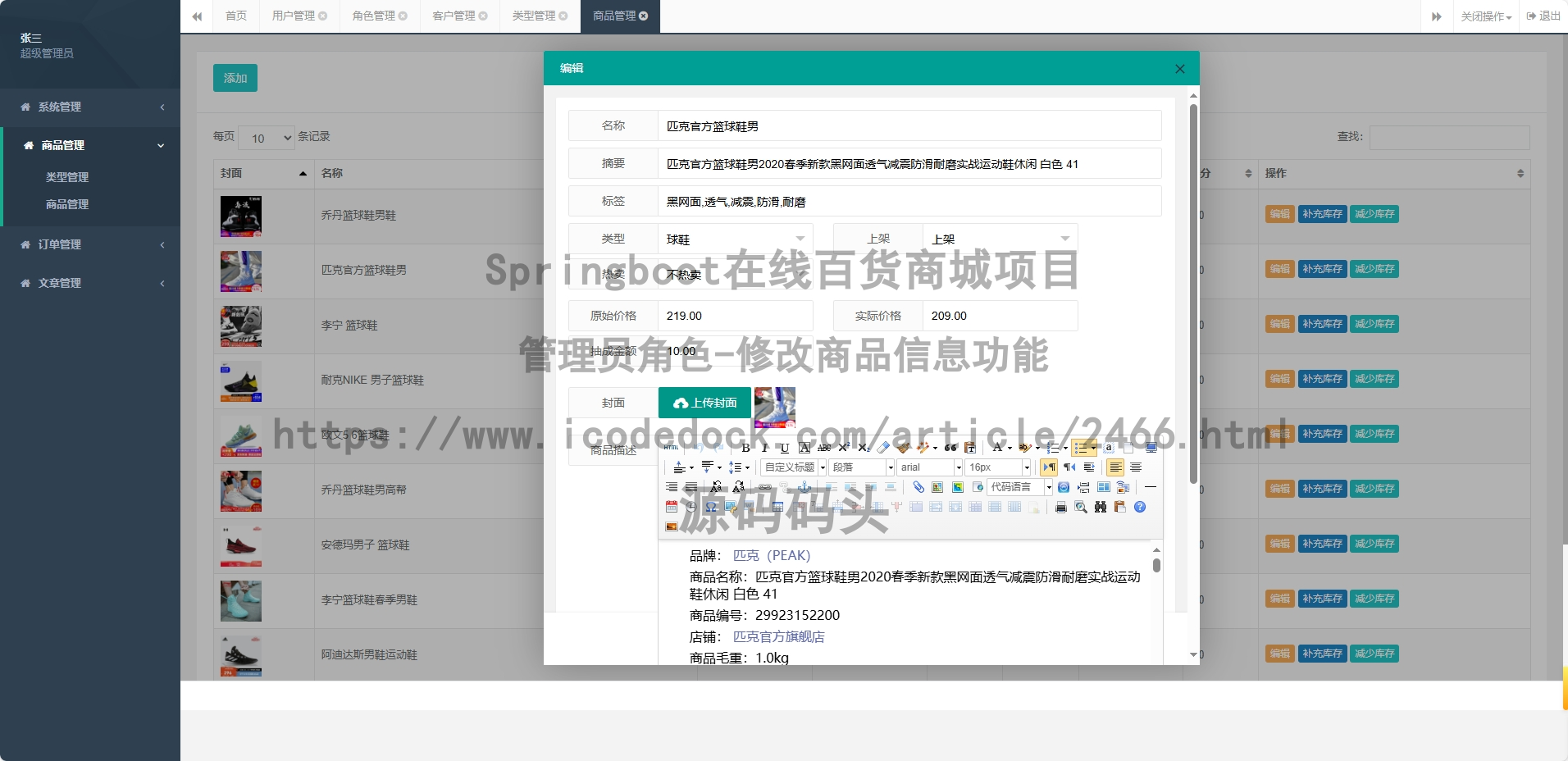Open search and replace binoculars icon
Image resolution: width=1568 pixels, height=761 pixels.
pos(1101,507)
